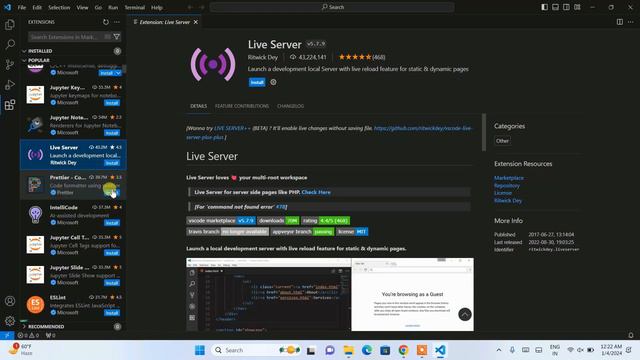This screenshot has height=360, width=640.
Task: Follow the Check Here PHP link
Action: [x=316, y=192]
